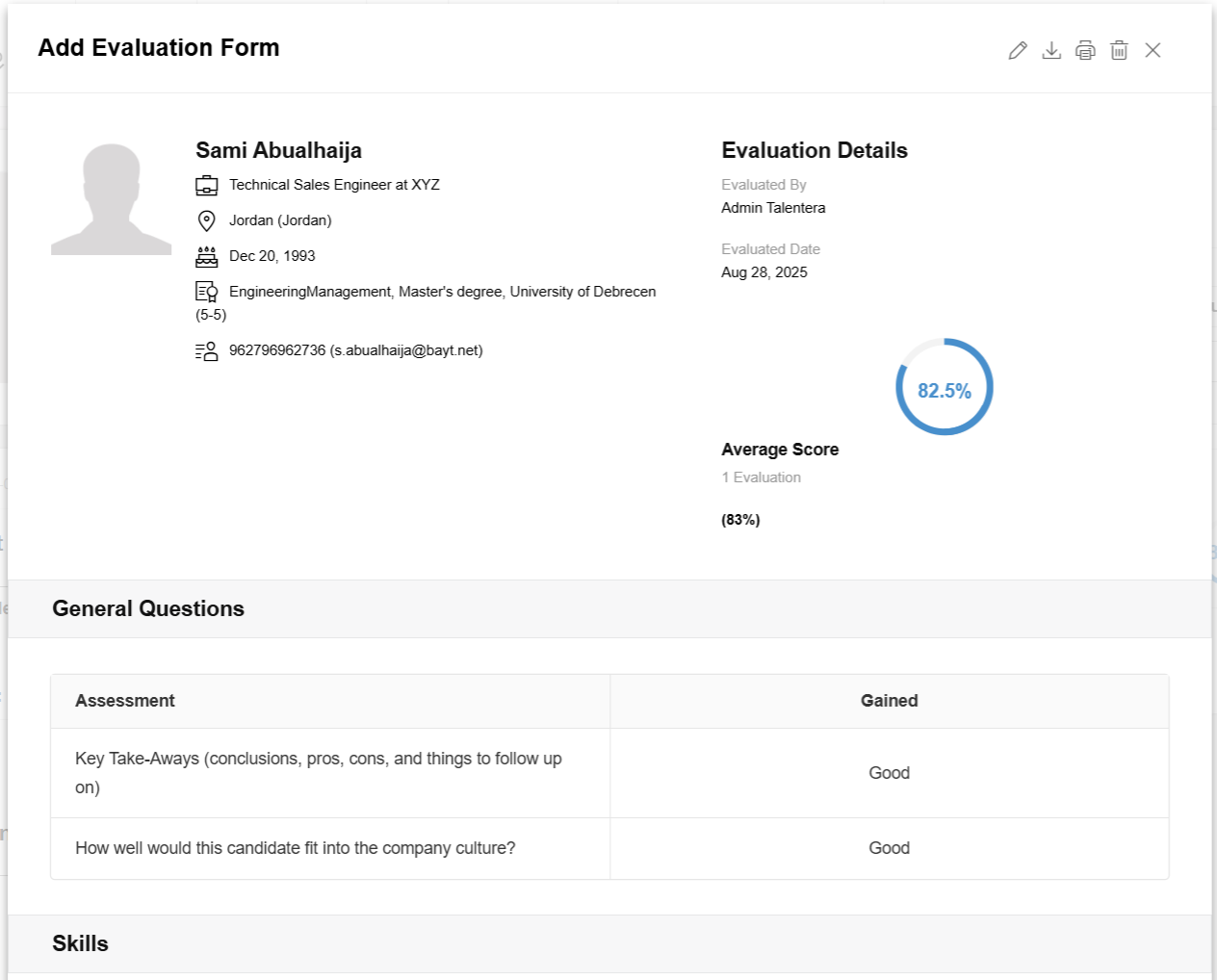The image size is (1217, 980).
Task: Click the birthday cake icon
Action: tap(206, 257)
